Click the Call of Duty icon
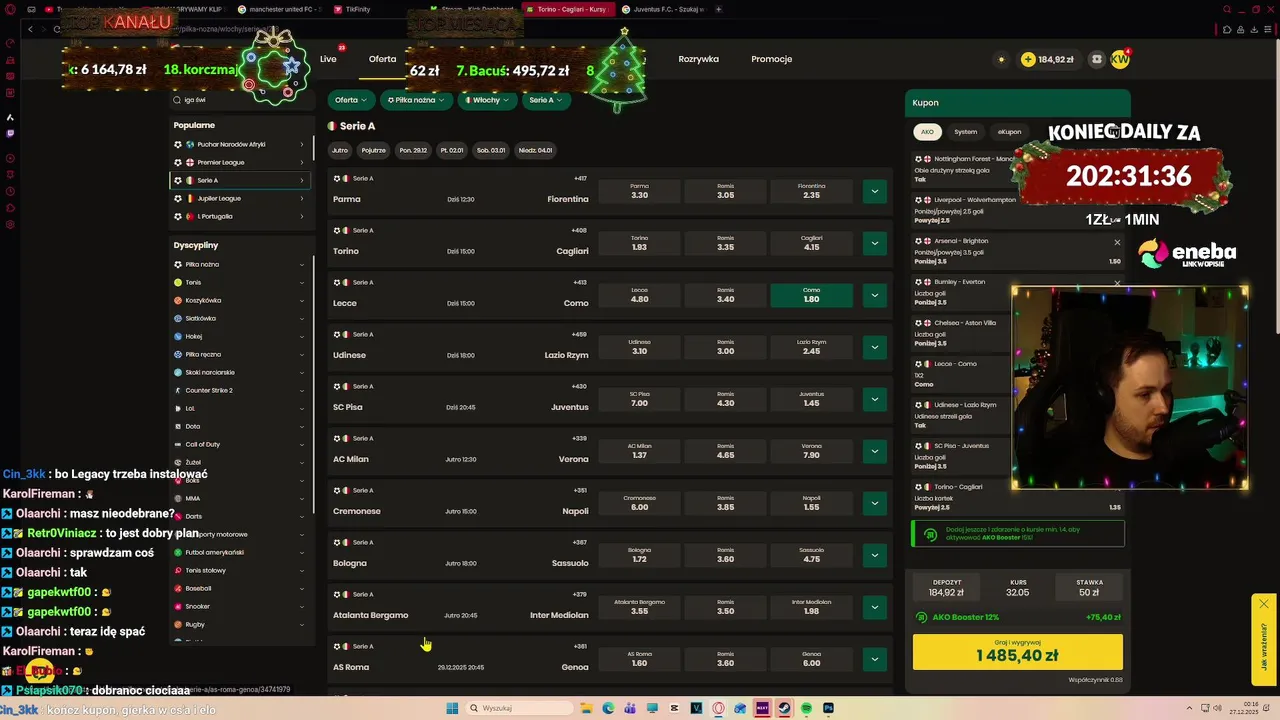 click(x=178, y=444)
